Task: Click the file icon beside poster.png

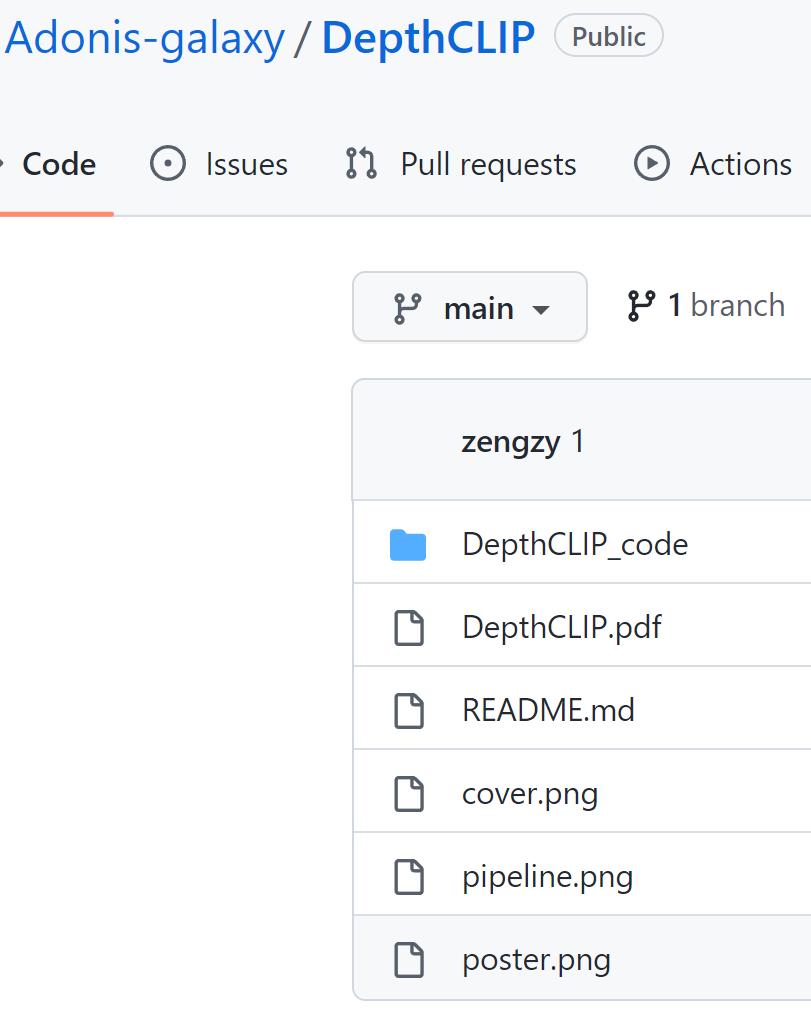Action: (409, 958)
